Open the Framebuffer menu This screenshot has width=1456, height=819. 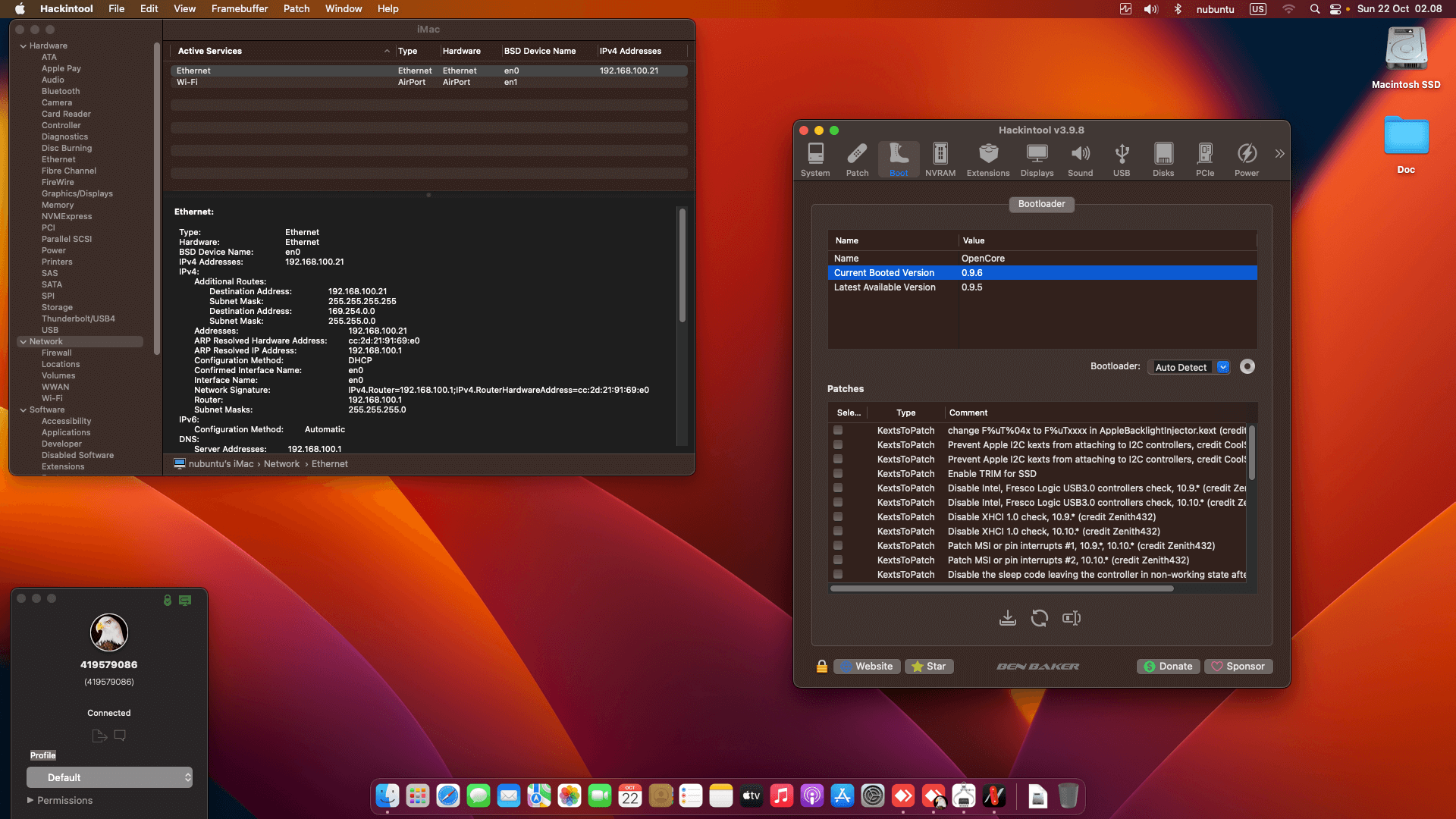pyautogui.click(x=240, y=9)
